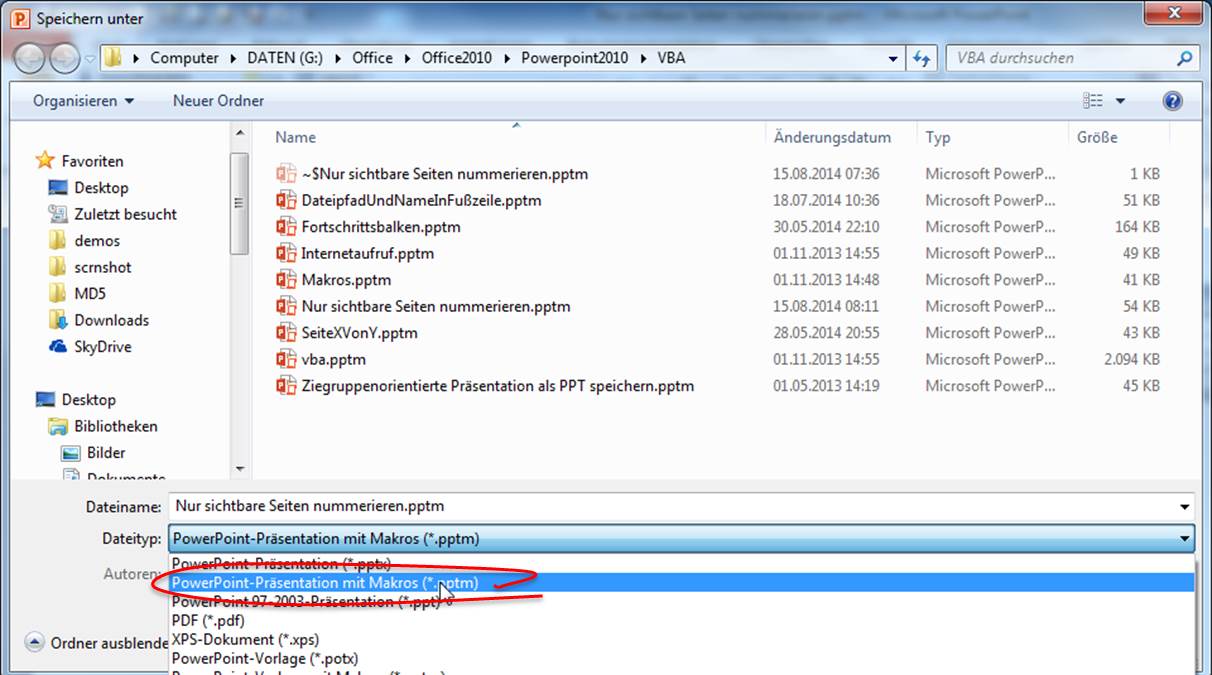This screenshot has height=675, width=1212.
Task: Click the navigation pane scrollbar thumb
Action: coord(239,203)
